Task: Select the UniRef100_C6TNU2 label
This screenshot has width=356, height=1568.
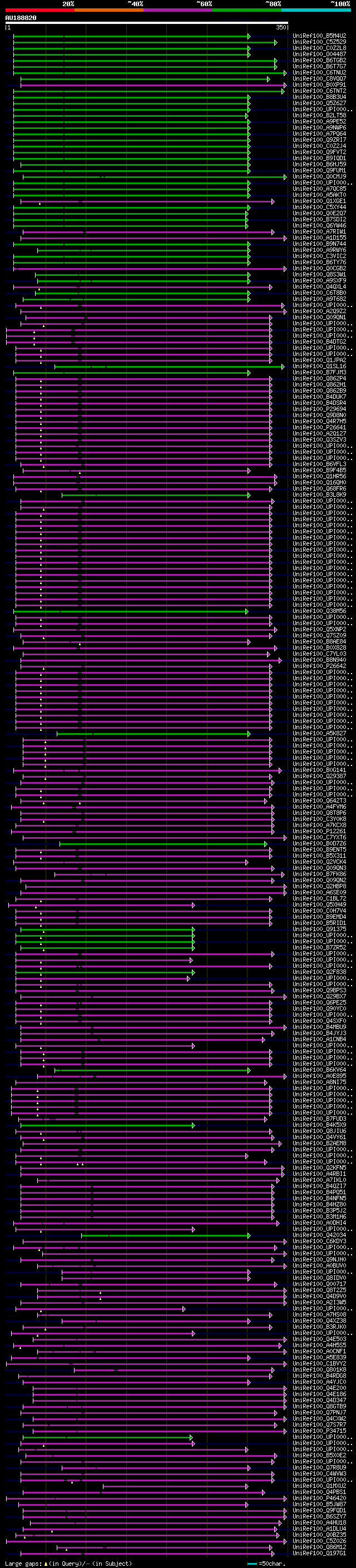Action: tap(319, 72)
